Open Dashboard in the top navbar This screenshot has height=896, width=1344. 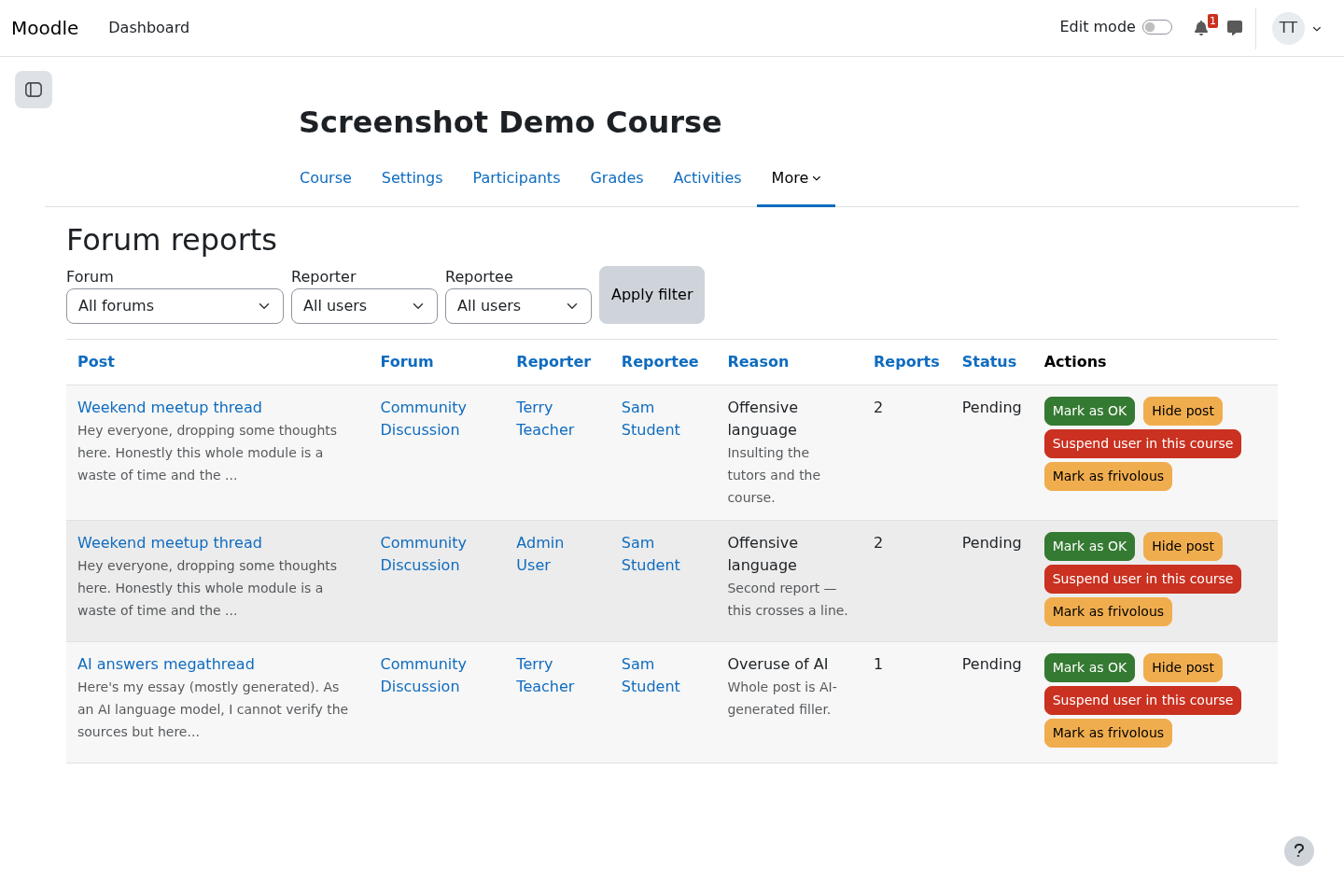(148, 28)
